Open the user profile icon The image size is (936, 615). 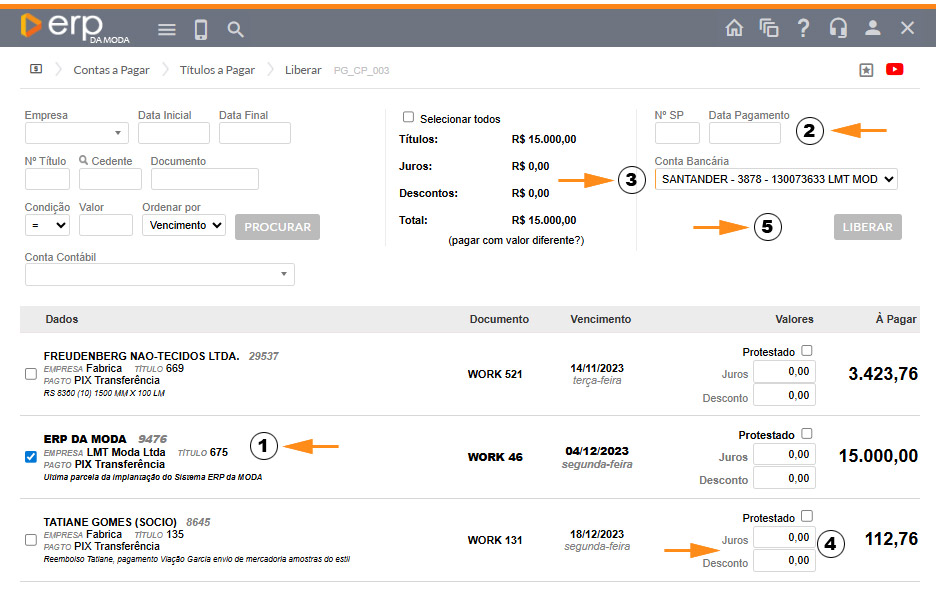point(873,28)
